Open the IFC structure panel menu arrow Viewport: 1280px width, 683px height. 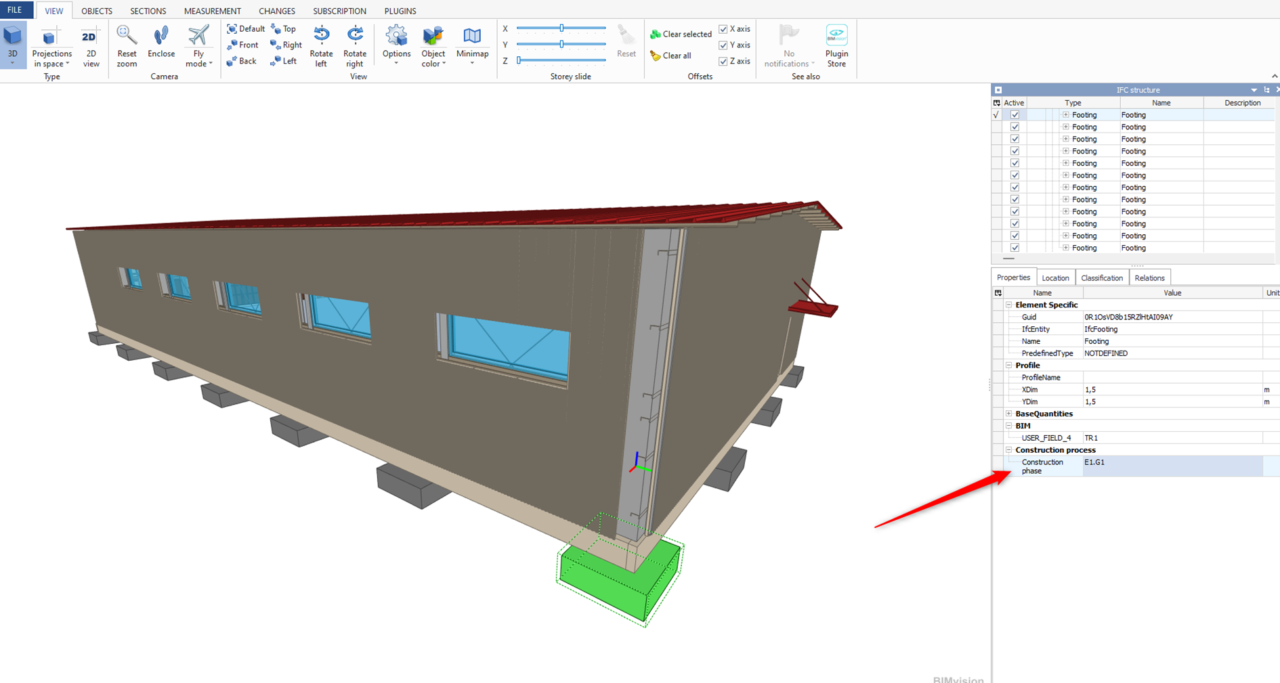[x=1254, y=90]
